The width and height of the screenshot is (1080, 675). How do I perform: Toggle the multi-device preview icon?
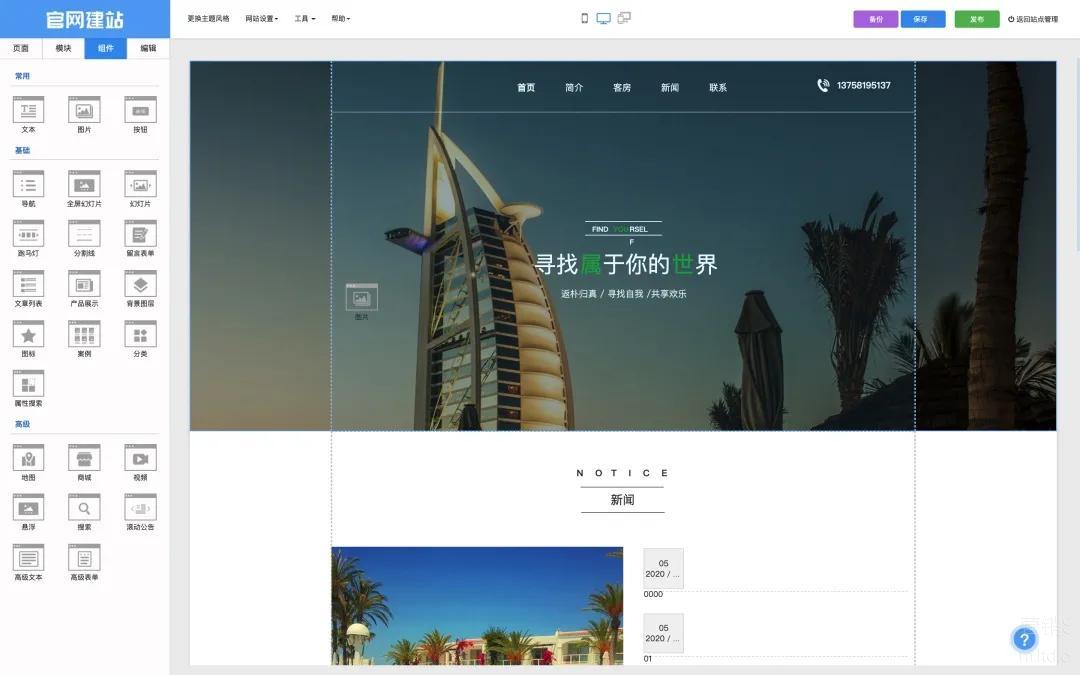pyautogui.click(x=624, y=18)
